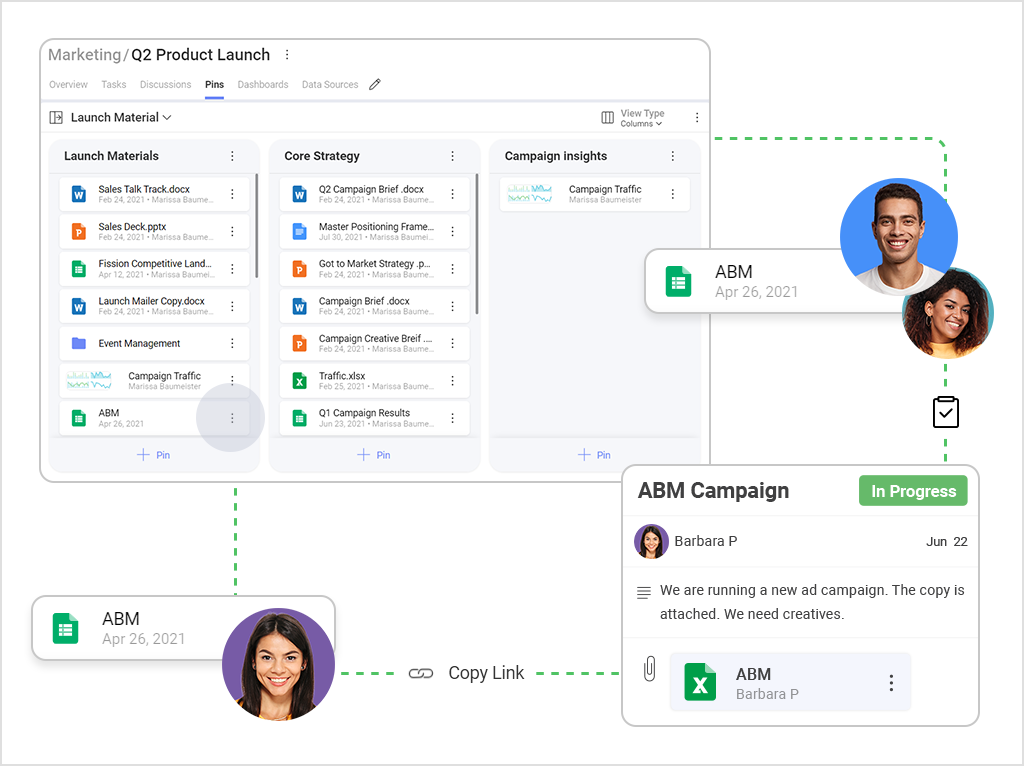The height and width of the screenshot is (766, 1024).
Task: Click the Word icon on Sales Talk Track.docx
Action: (x=78, y=193)
